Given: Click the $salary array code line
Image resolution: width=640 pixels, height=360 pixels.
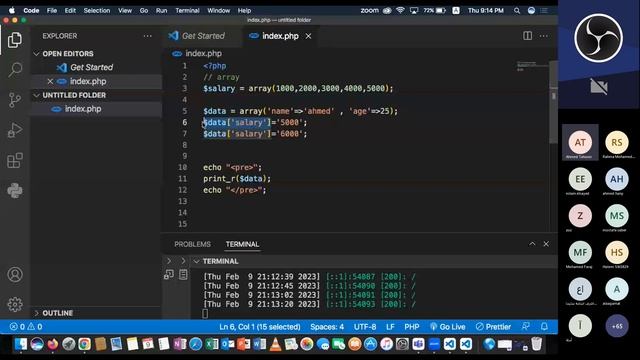Looking at the screenshot, I should 298,89.
